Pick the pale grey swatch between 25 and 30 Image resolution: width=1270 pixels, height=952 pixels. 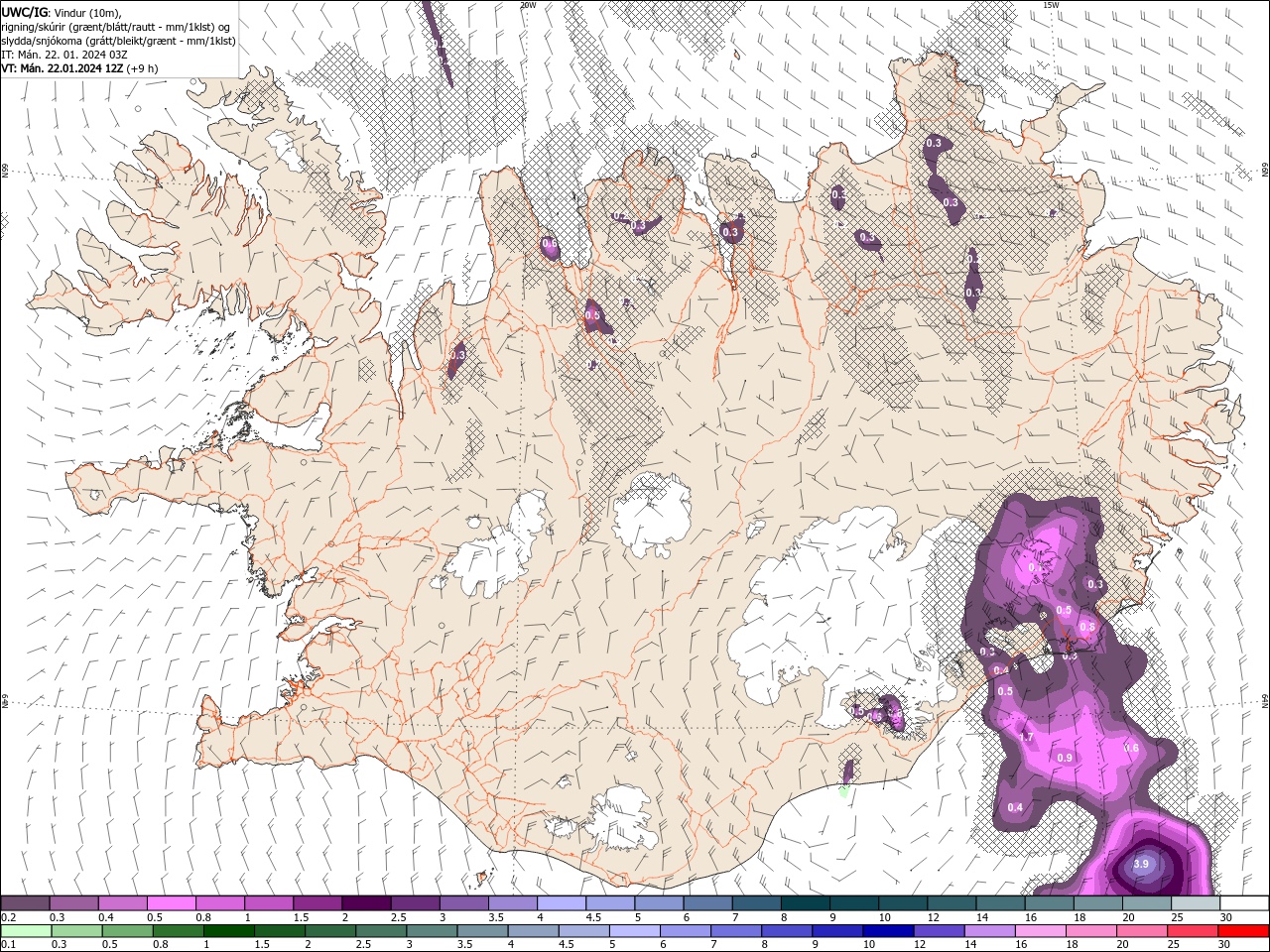click(x=1196, y=902)
